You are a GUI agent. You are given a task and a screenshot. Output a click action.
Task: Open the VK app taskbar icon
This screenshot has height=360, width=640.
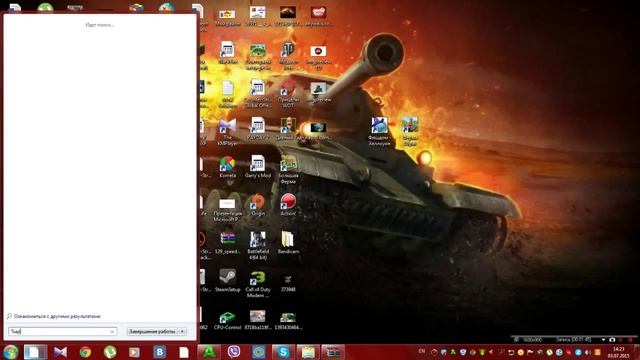(160, 352)
